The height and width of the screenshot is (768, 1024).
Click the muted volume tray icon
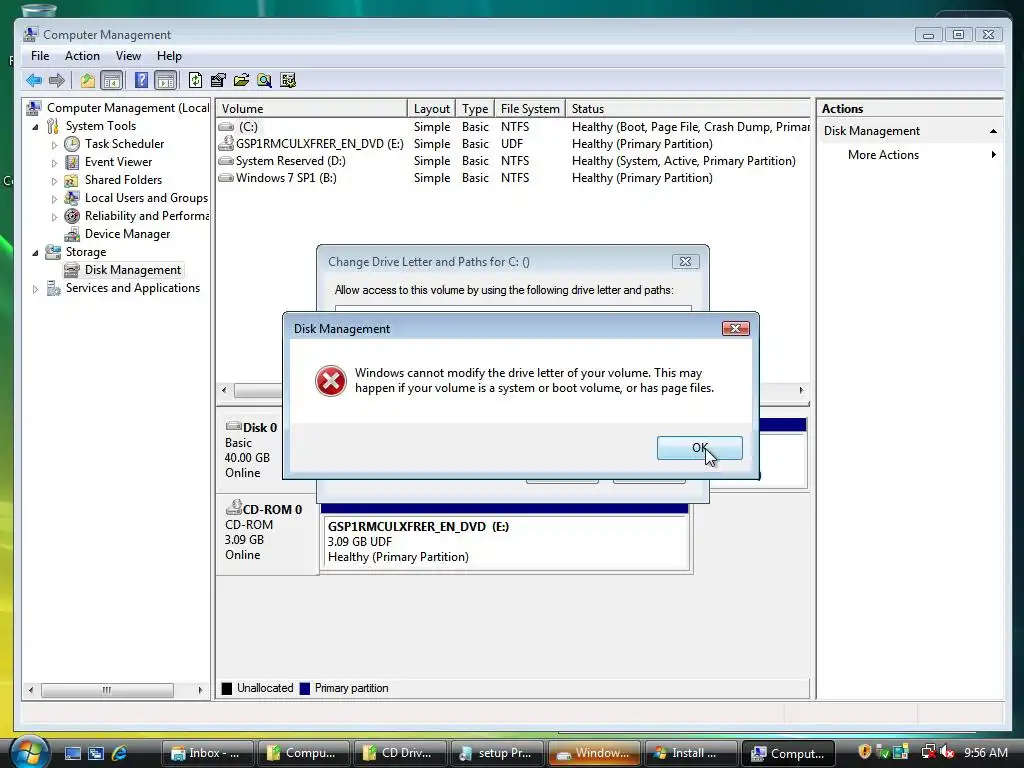[x=946, y=752]
